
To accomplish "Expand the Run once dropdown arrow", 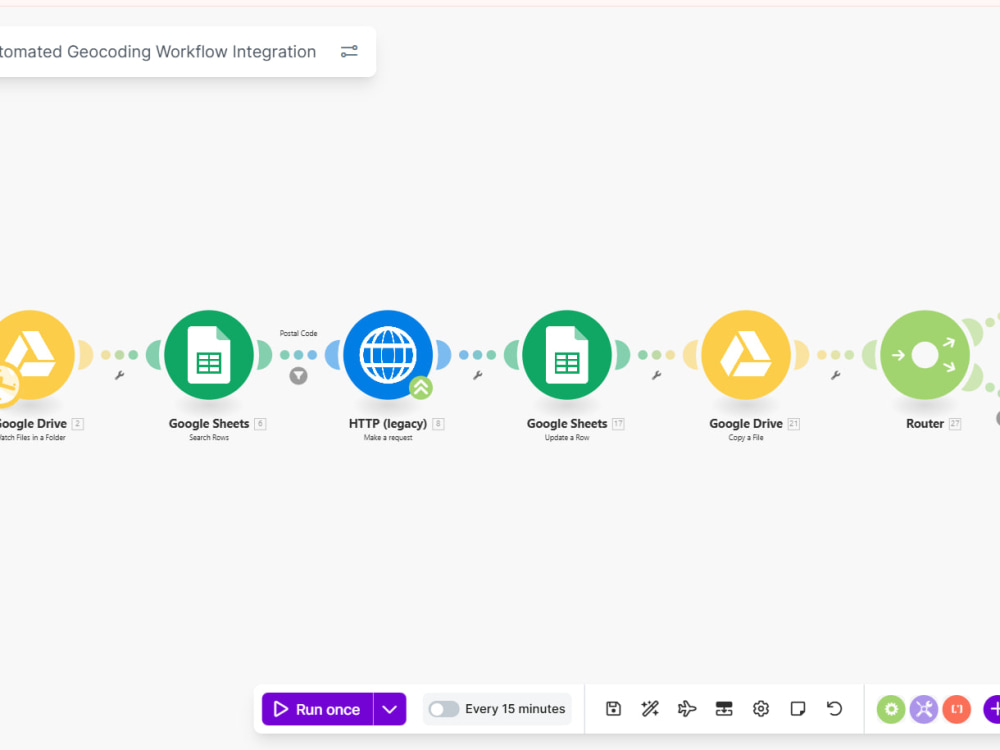I will (390, 709).
